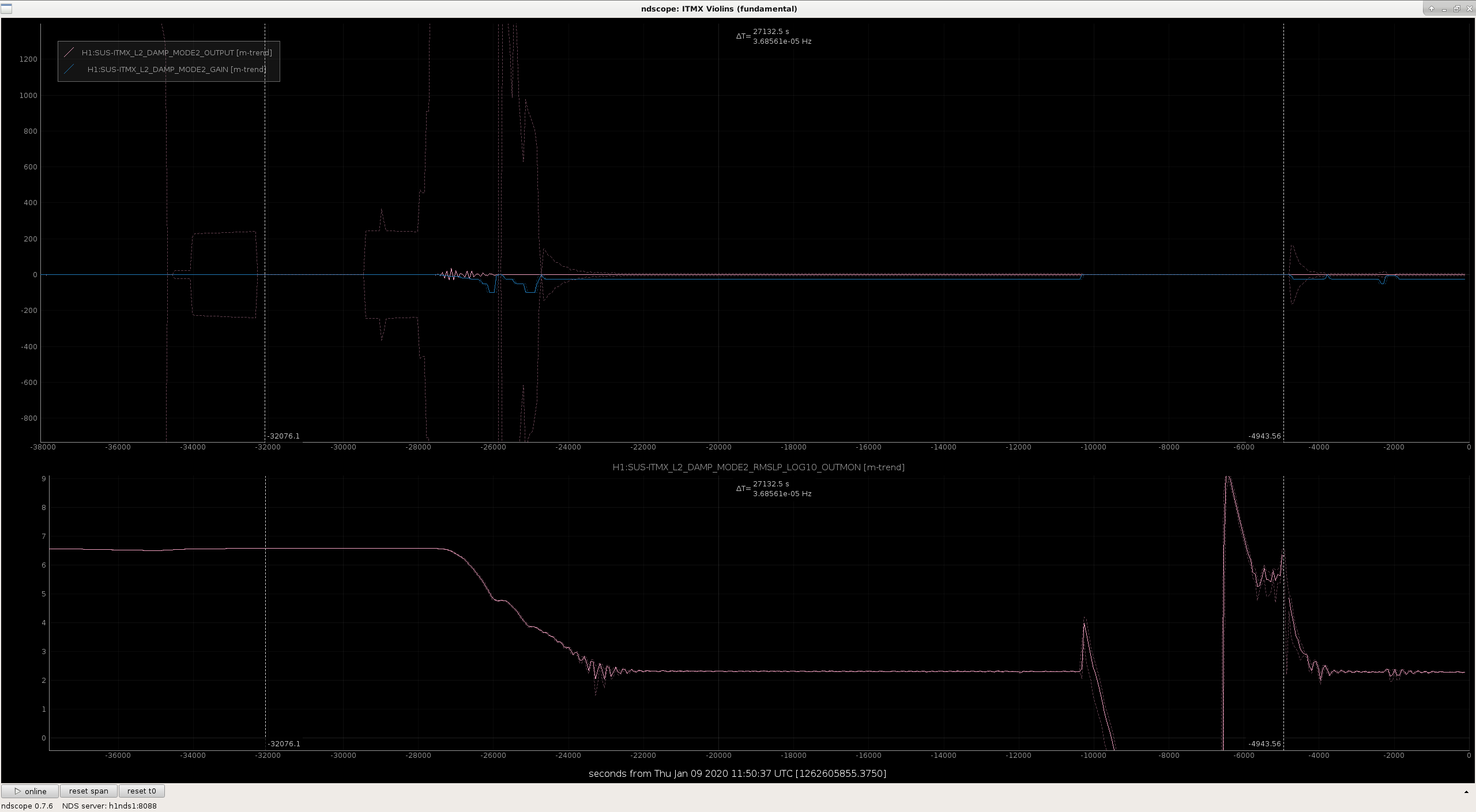Select the -4943.56 cursor label in top plot
Viewport: 1476px width, 812px height.
click(x=1264, y=436)
